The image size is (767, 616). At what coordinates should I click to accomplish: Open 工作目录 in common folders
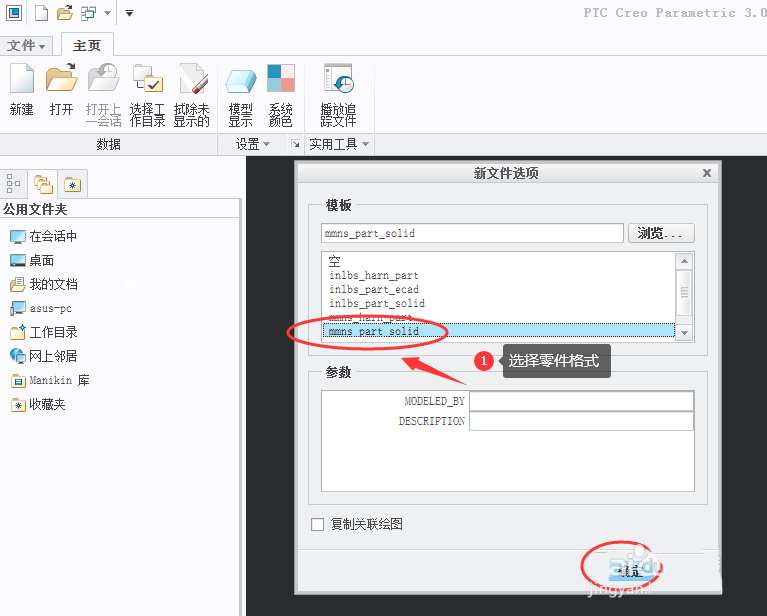(x=44, y=332)
